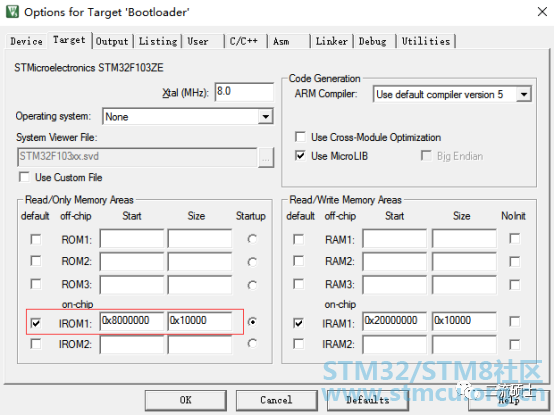Toggle the Big Endian checkbox
The height and width of the screenshot is (416, 554).
click(x=426, y=156)
